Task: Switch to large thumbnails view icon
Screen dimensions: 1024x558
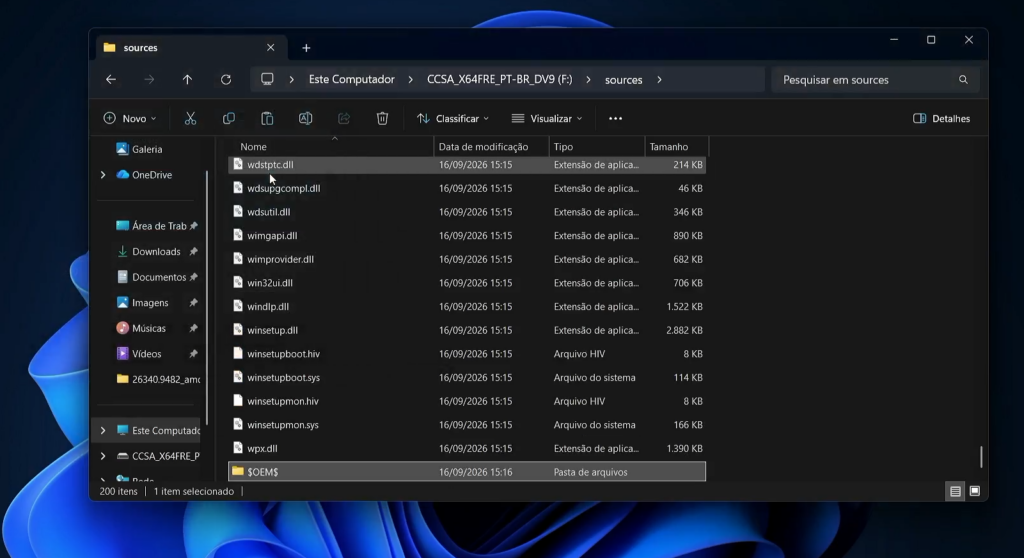Action: [x=974, y=491]
